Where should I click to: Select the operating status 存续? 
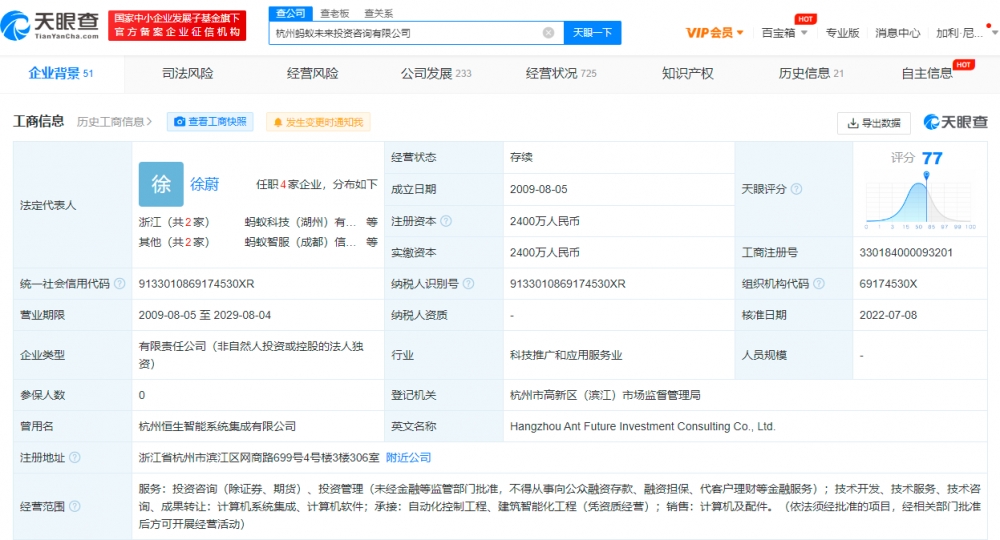coord(521,157)
